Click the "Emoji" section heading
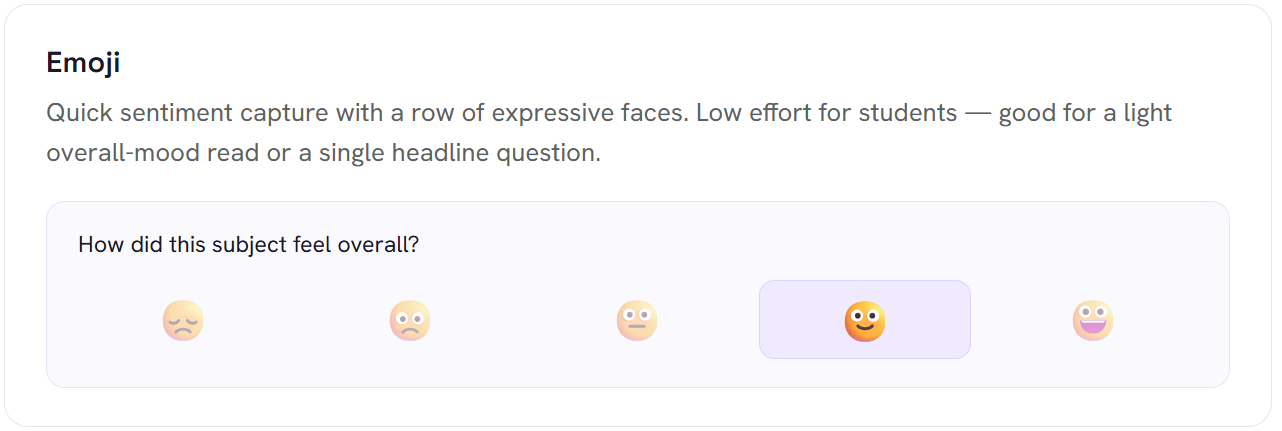1282x431 pixels. (83, 63)
